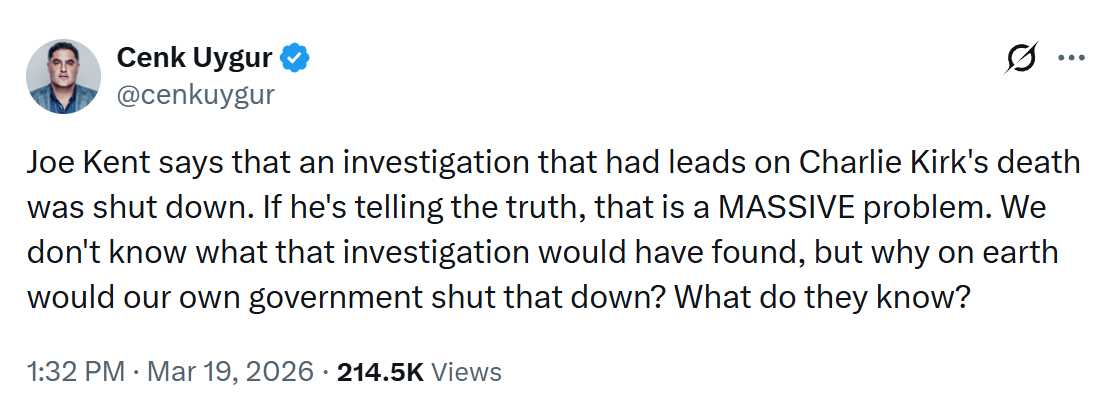Open the 214.5K view count

(x=381, y=373)
